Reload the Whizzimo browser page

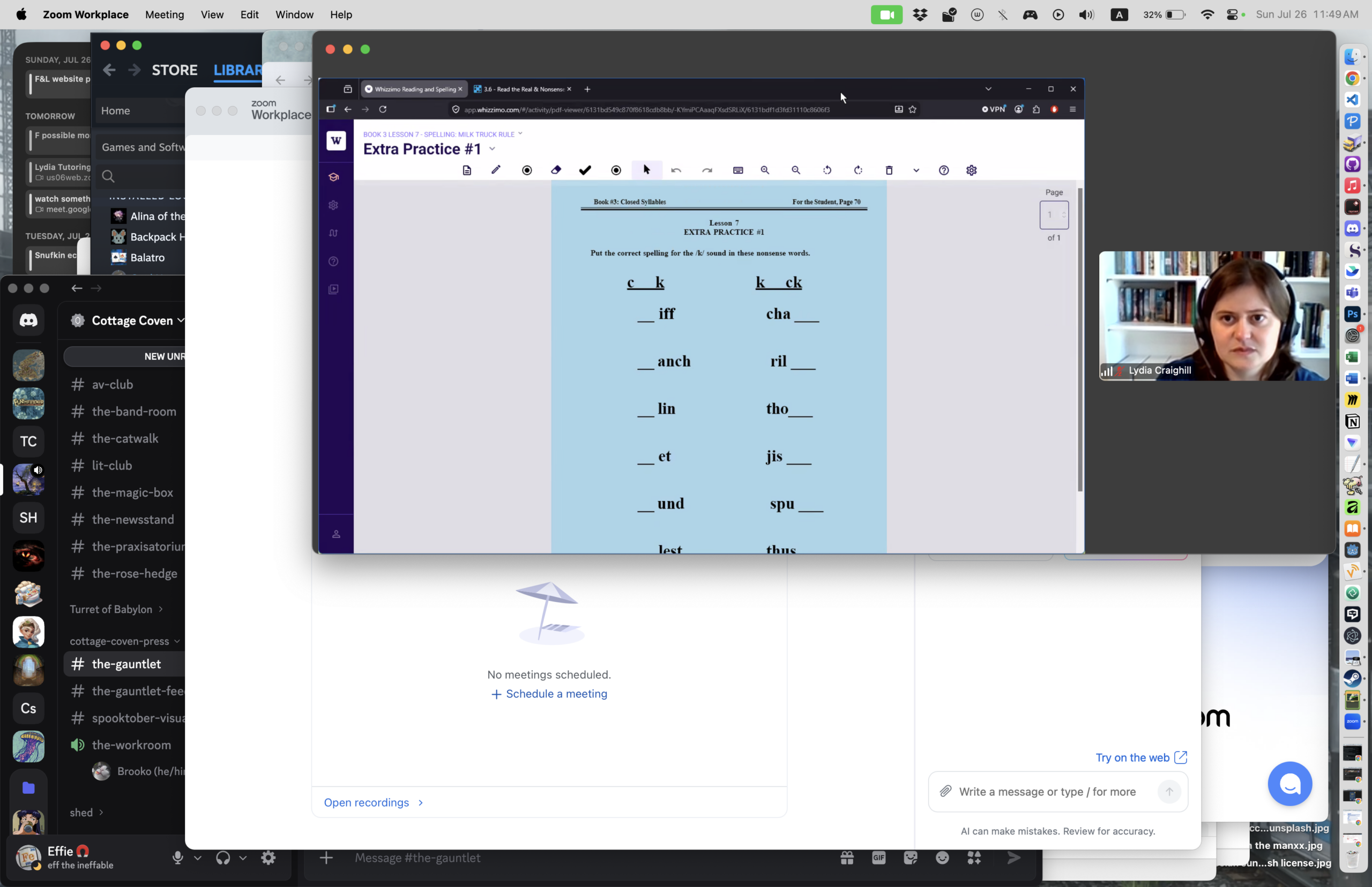(x=383, y=109)
